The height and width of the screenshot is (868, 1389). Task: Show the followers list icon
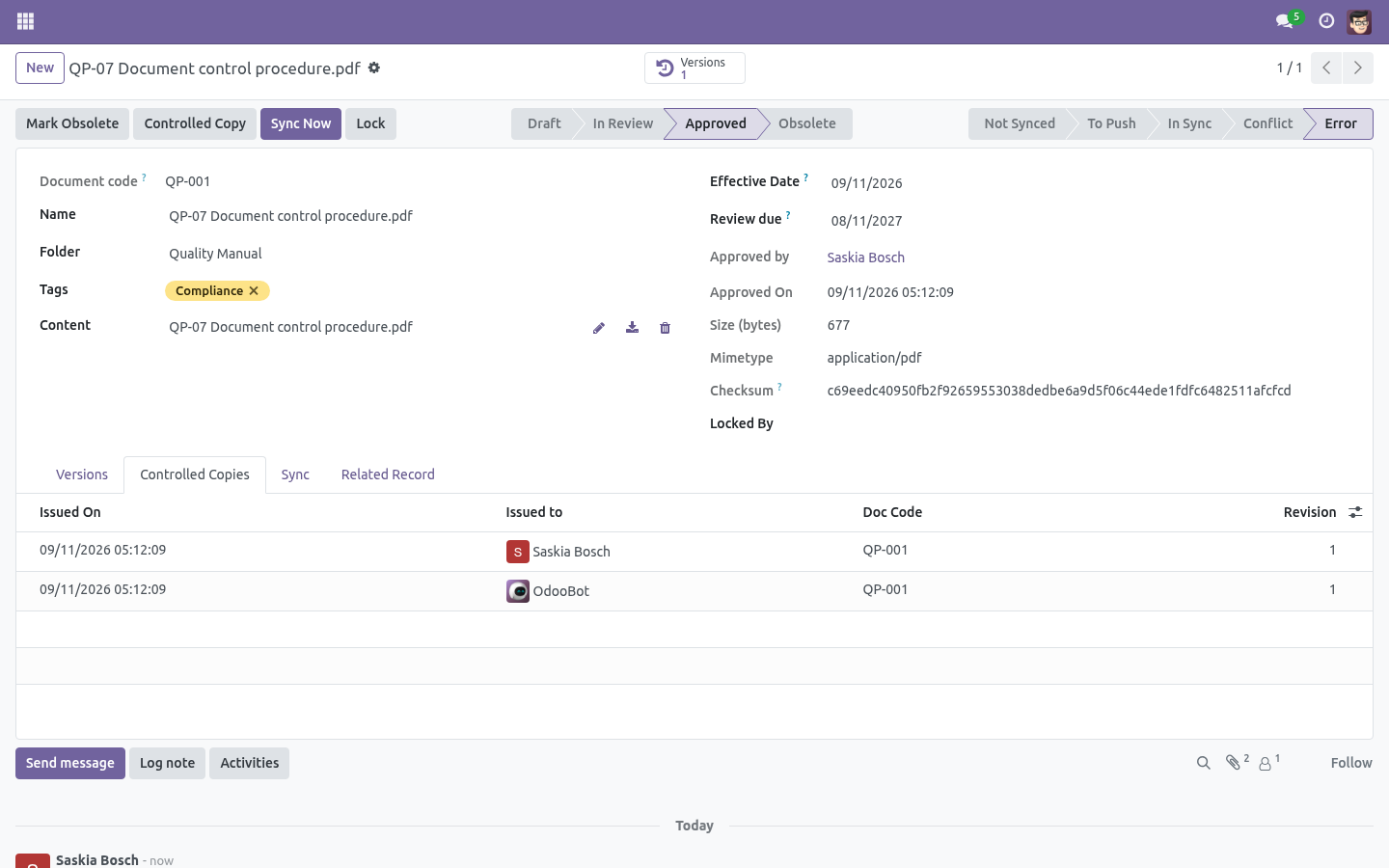1269,762
